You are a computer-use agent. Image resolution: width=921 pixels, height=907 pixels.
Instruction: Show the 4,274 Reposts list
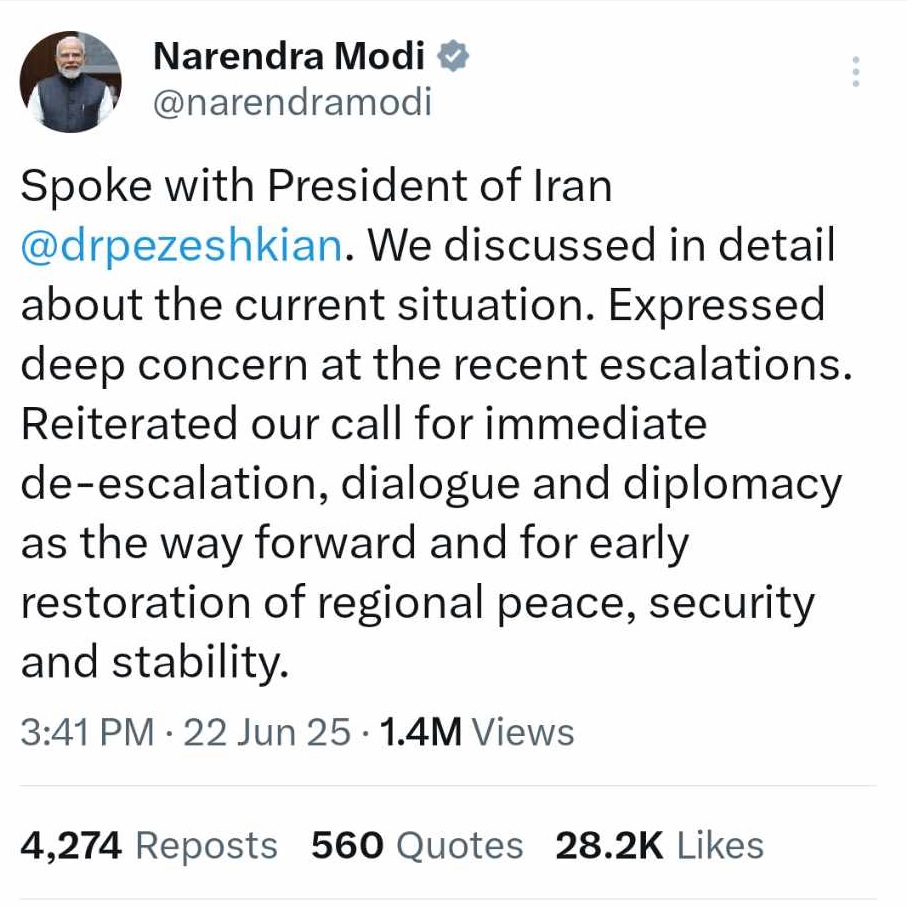[x=149, y=846]
